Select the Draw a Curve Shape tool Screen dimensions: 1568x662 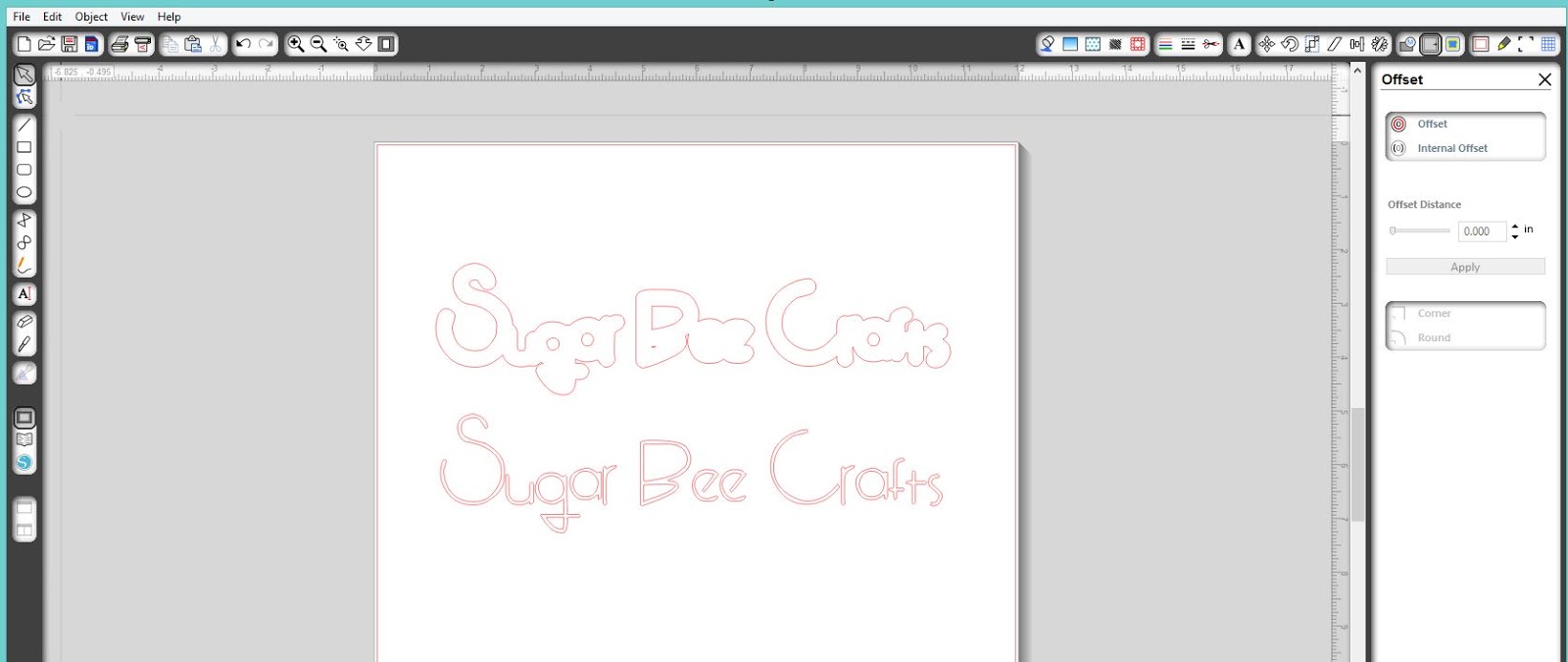tap(24, 242)
